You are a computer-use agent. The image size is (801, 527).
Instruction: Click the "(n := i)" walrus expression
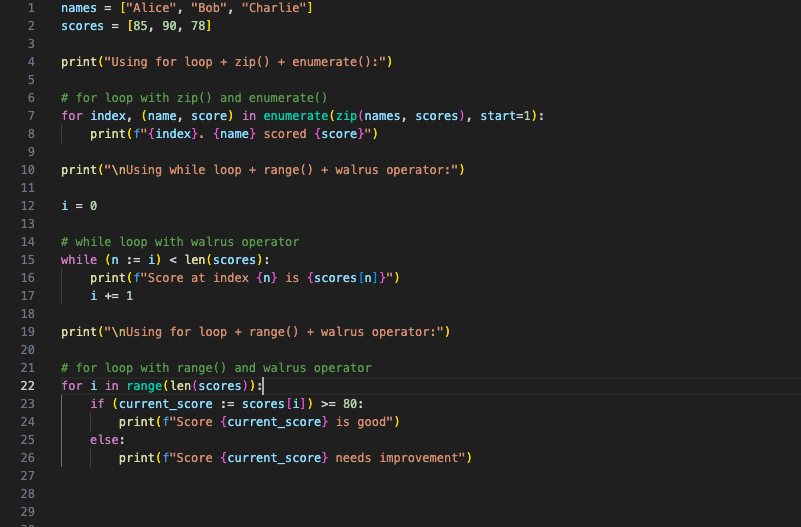click(x=133, y=260)
